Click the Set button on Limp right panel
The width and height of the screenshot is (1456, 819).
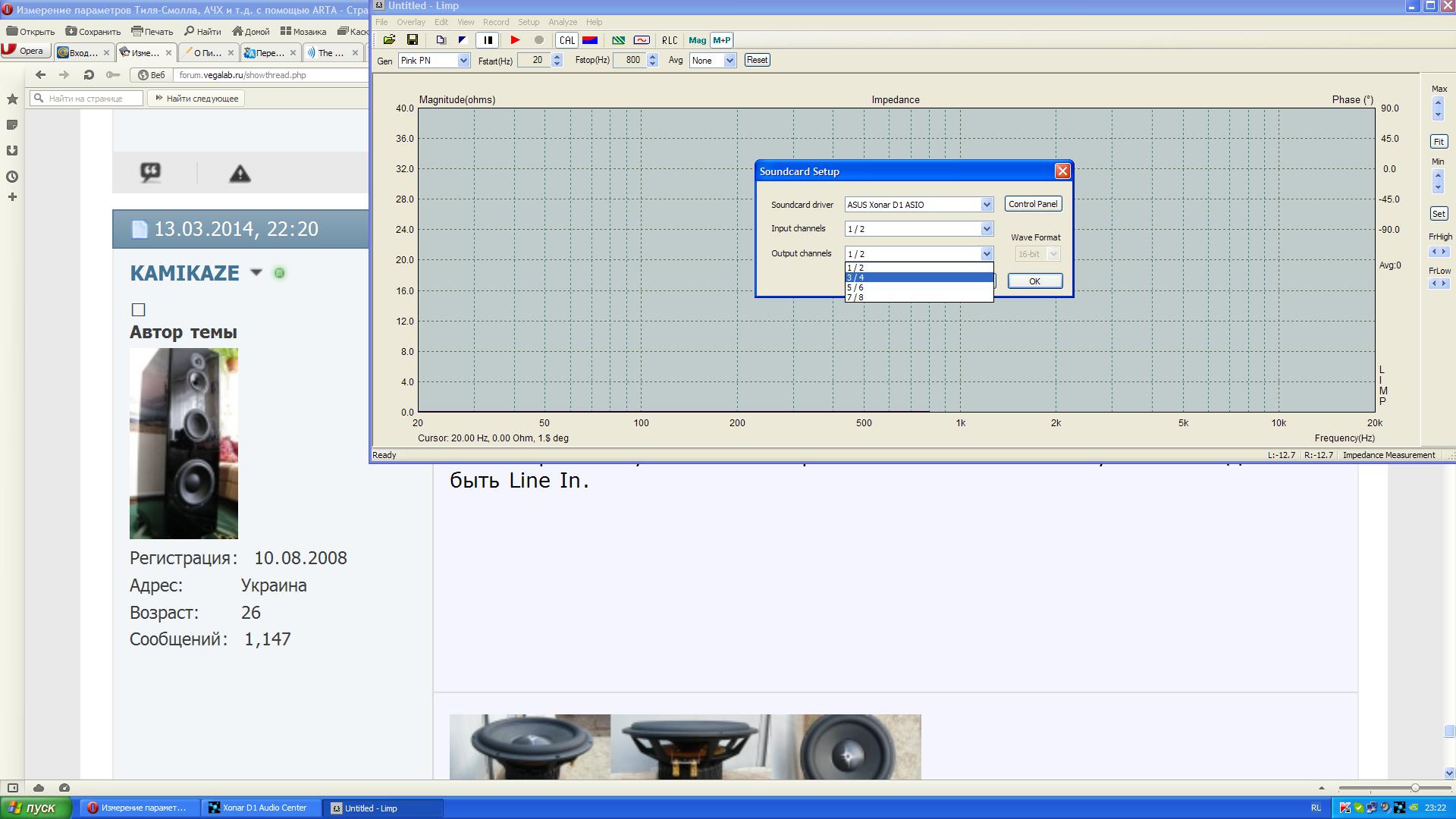pyautogui.click(x=1439, y=214)
